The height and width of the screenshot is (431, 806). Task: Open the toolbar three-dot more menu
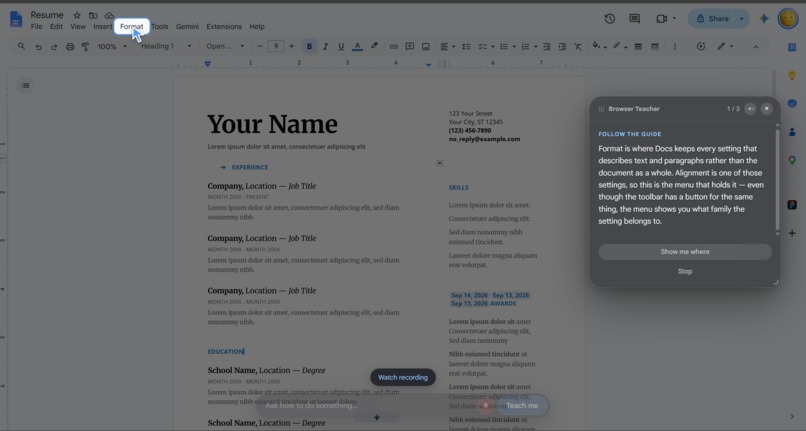(675, 47)
